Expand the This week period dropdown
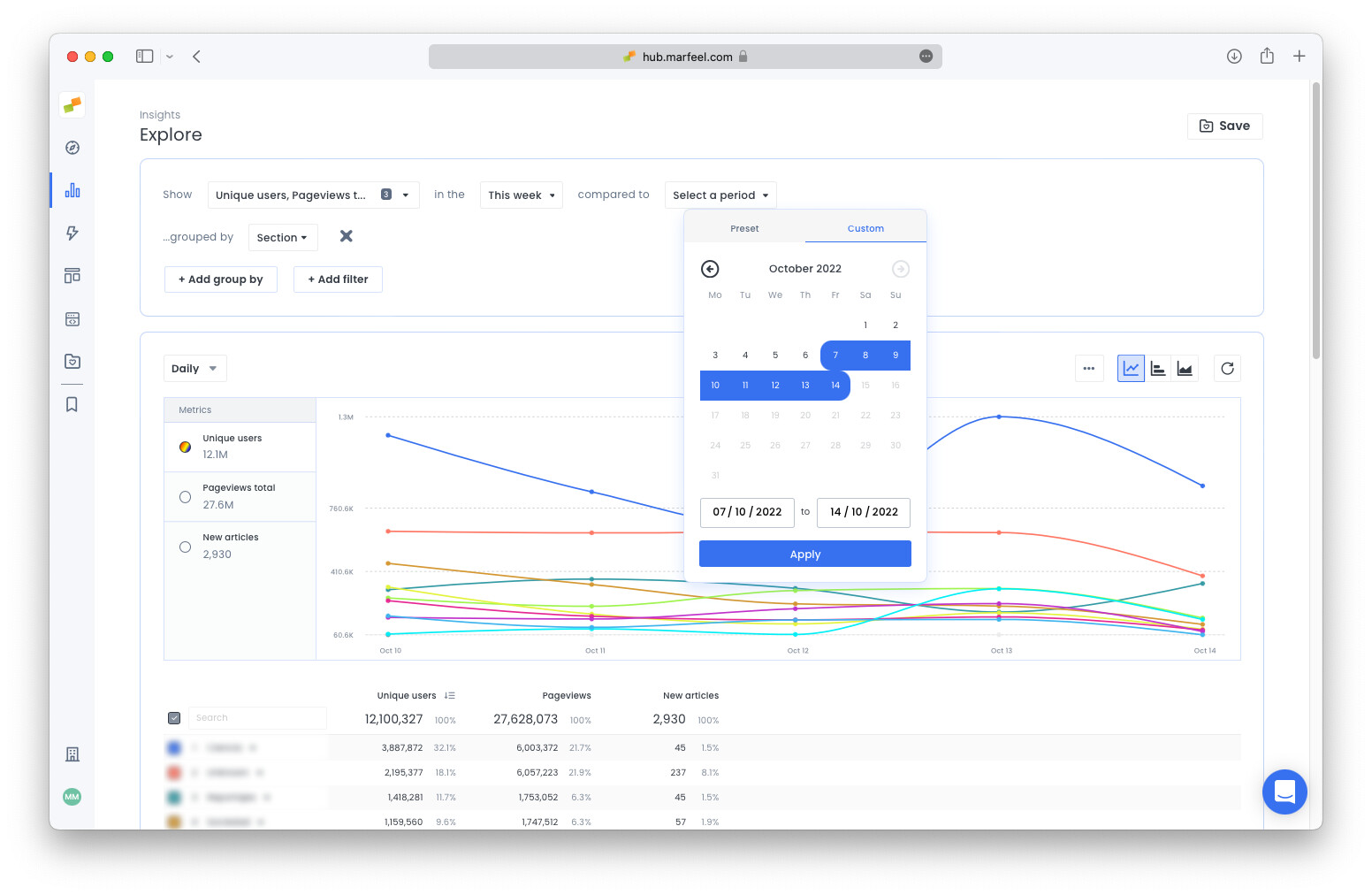 pyautogui.click(x=522, y=195)
